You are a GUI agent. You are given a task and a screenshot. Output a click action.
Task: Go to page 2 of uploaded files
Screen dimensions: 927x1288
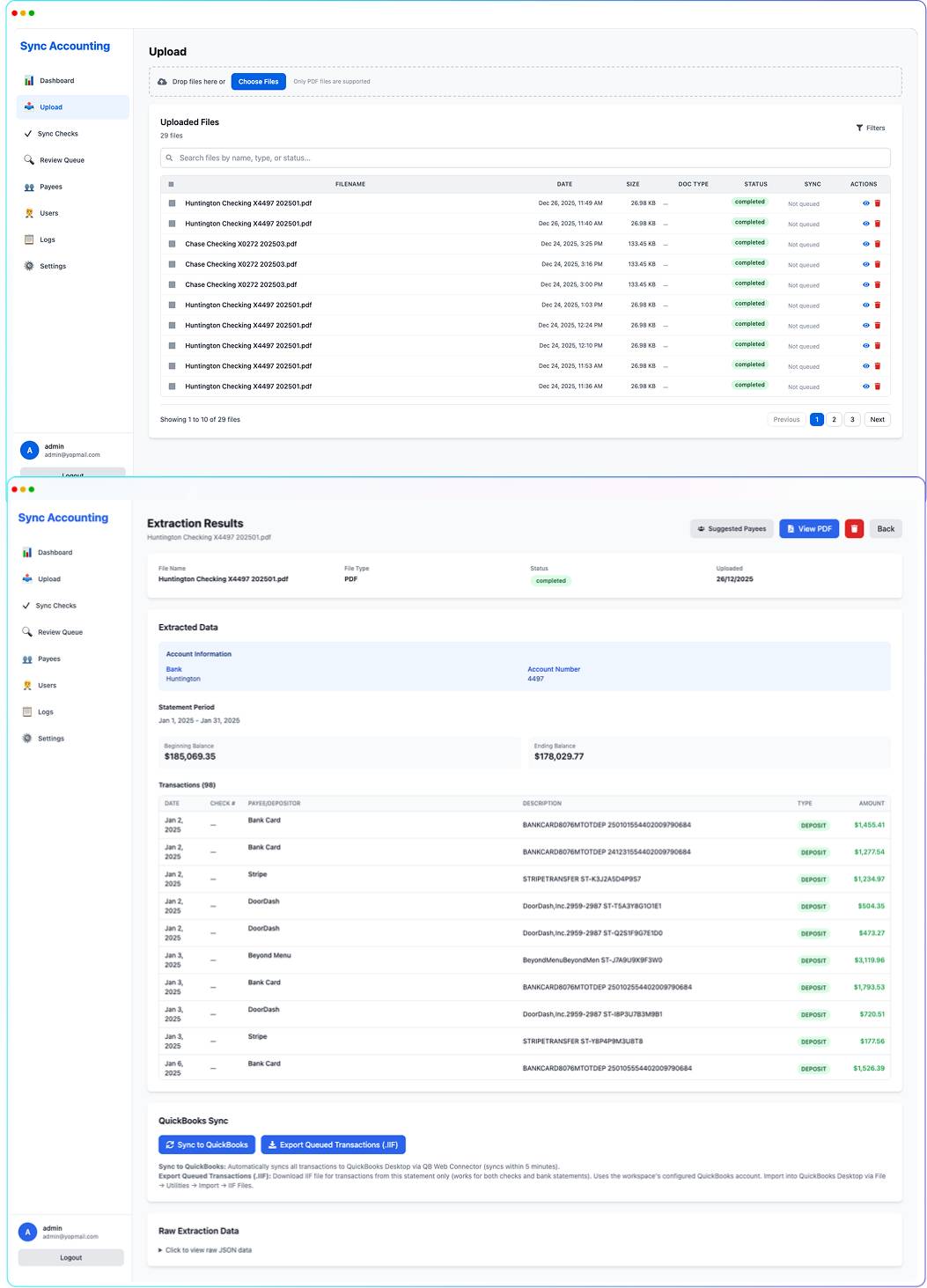(834, 420)
